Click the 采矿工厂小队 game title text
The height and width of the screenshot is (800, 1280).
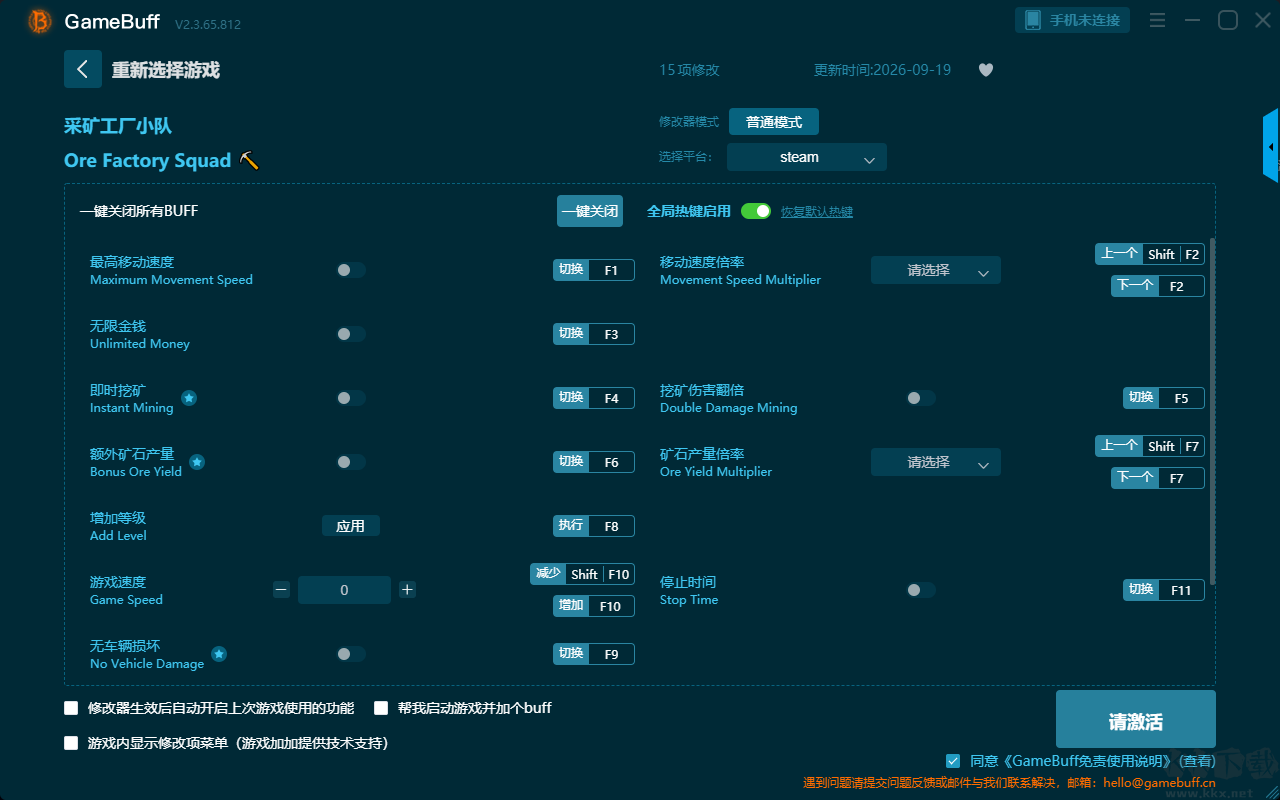point(118,126)
